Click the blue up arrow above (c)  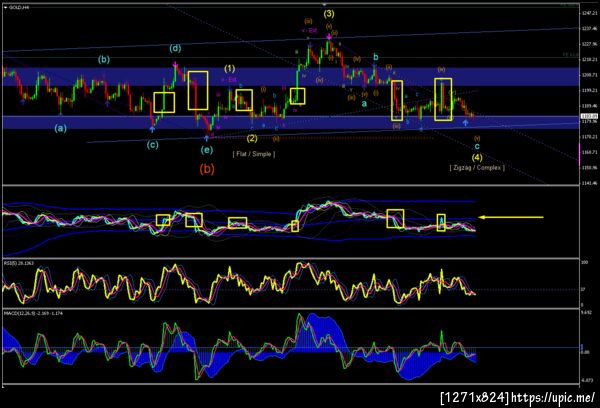pos(152,129)
